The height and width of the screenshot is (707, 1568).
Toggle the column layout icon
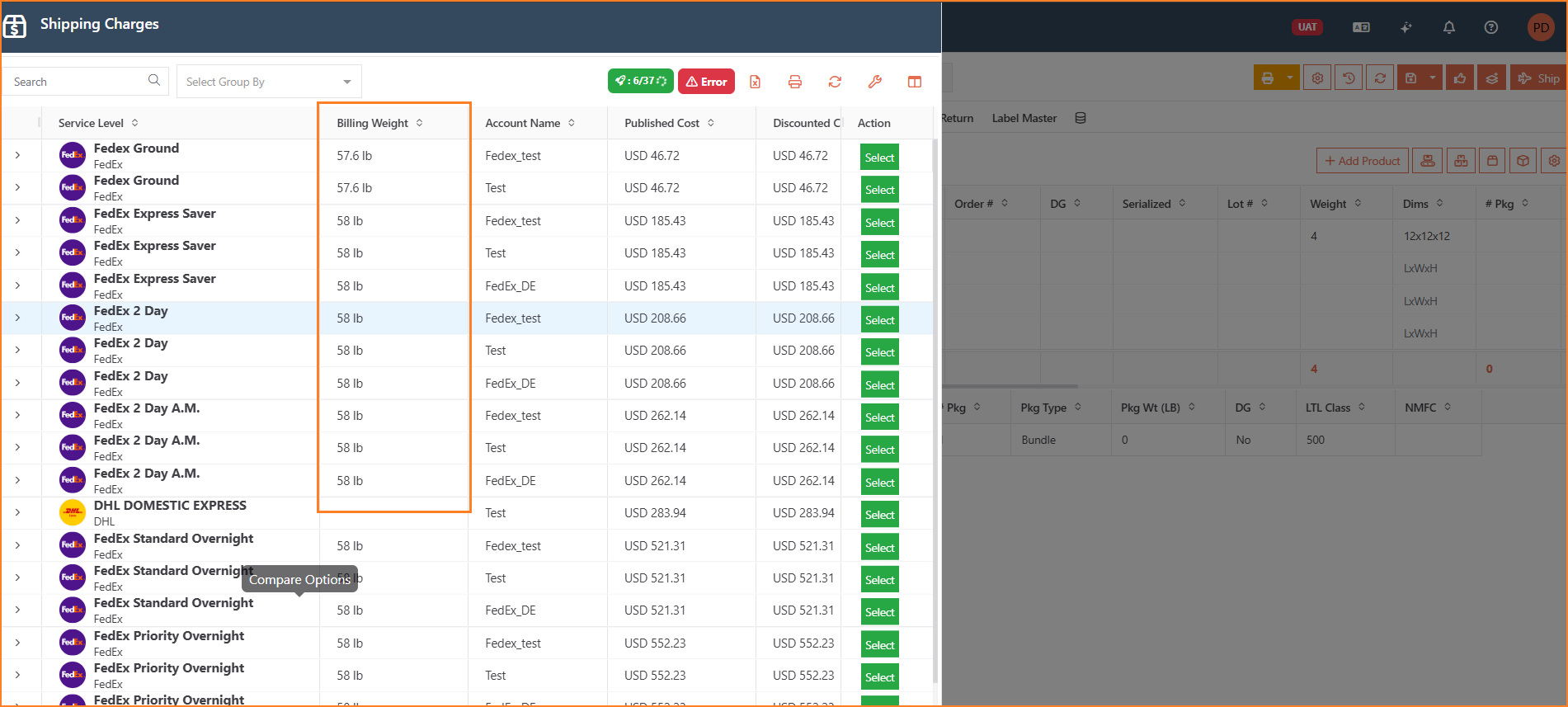pyautogui.click(x=915, y=82)
